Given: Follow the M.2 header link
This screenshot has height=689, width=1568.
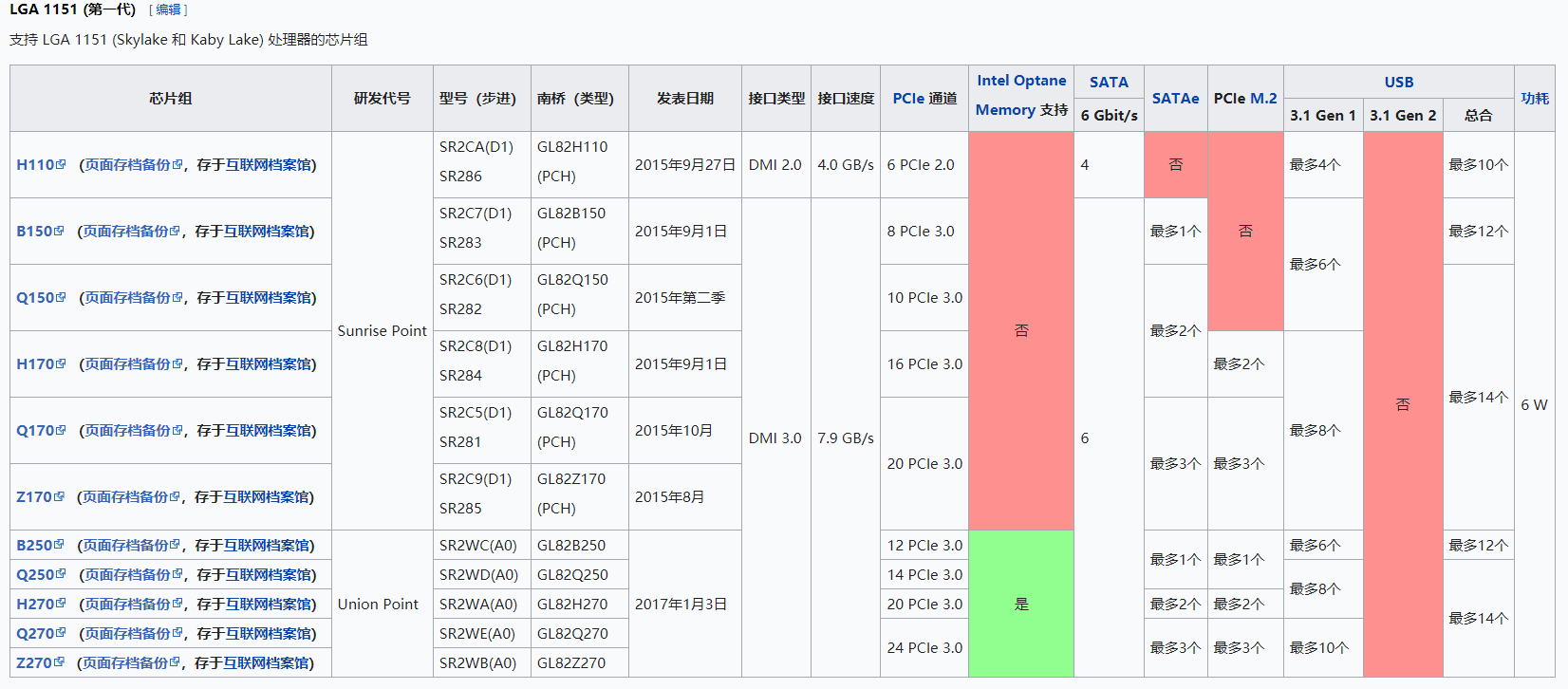Looking at the screenshot, I should [1263, 99].
